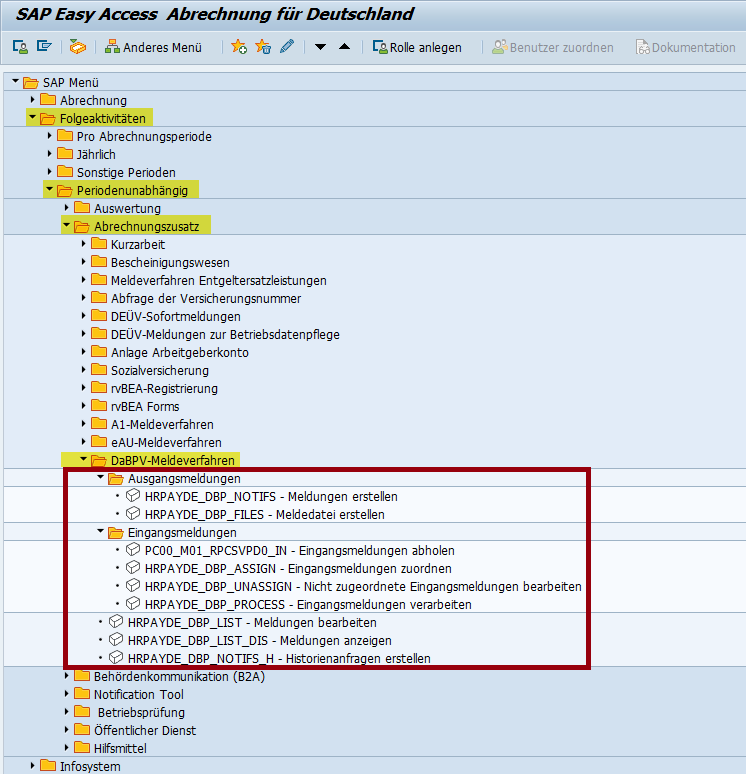Expand the Betriebsprüfung folder
746x774 pixels.
point(67,712)
